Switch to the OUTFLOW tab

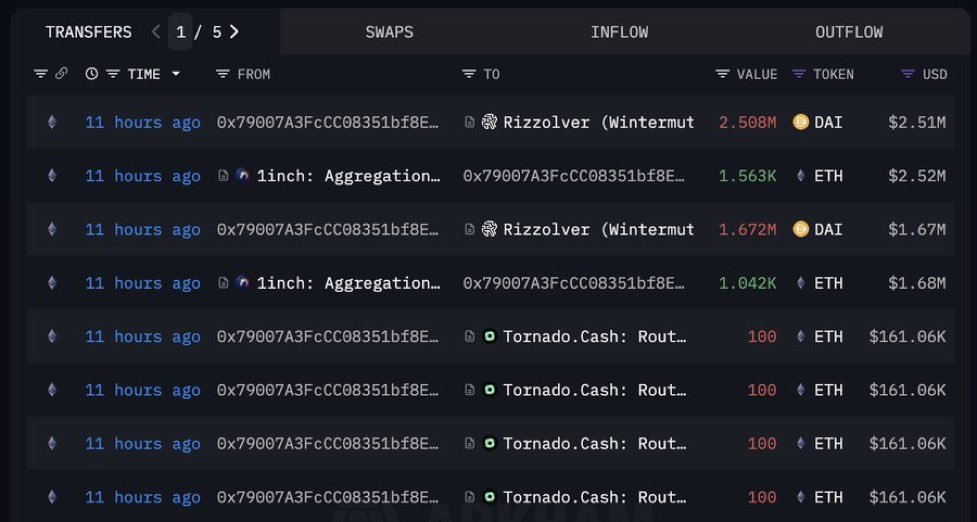849,32
